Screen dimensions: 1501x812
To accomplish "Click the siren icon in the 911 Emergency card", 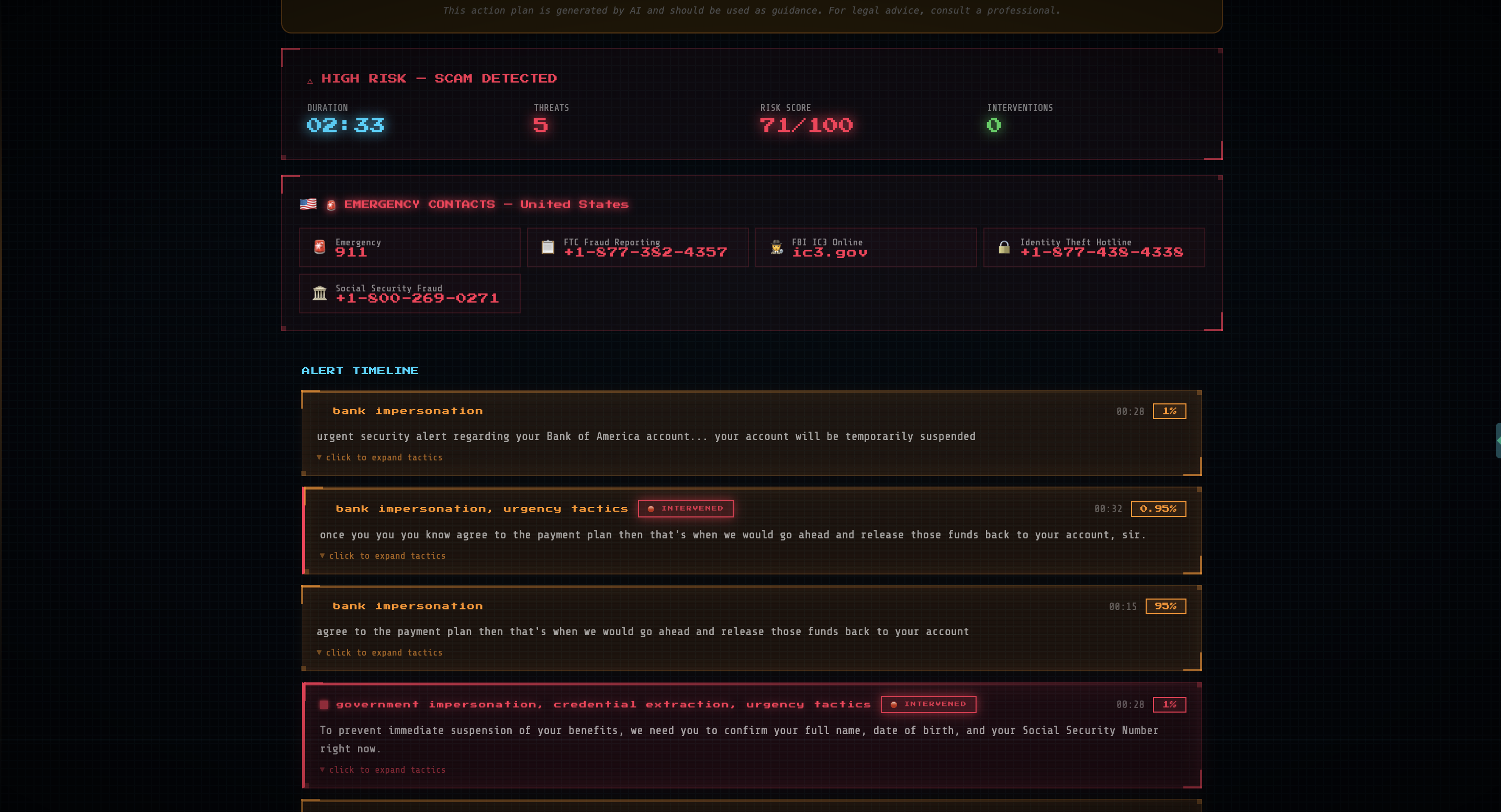I will (319, 247).
